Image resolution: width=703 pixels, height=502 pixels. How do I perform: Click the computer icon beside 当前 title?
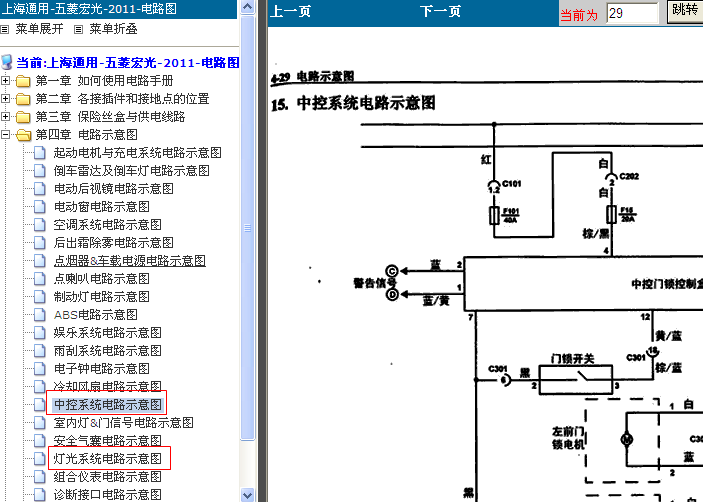pyautogui.click(x=7, y=62)
